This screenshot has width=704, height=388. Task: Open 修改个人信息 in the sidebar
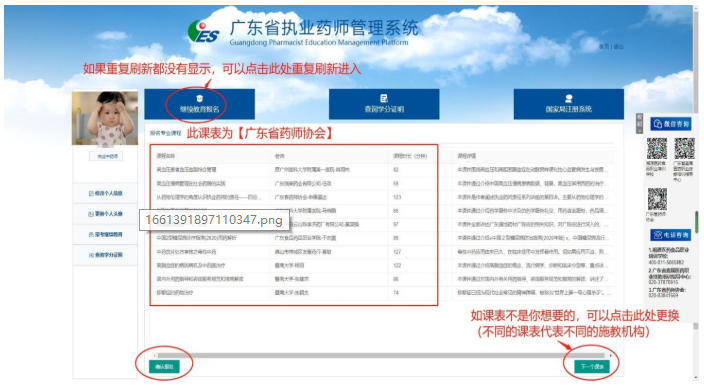(x=106, y=194)
